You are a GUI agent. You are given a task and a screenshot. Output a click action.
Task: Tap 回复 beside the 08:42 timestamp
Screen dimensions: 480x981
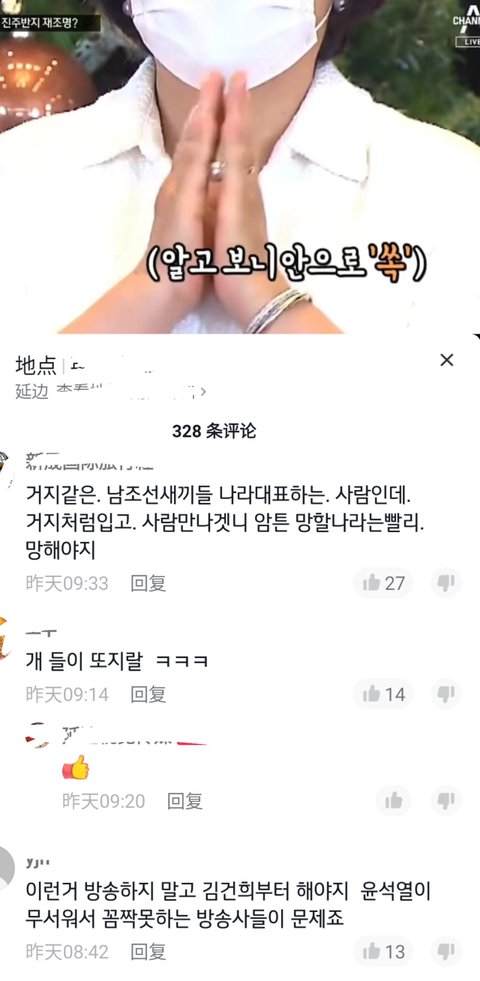148,952
